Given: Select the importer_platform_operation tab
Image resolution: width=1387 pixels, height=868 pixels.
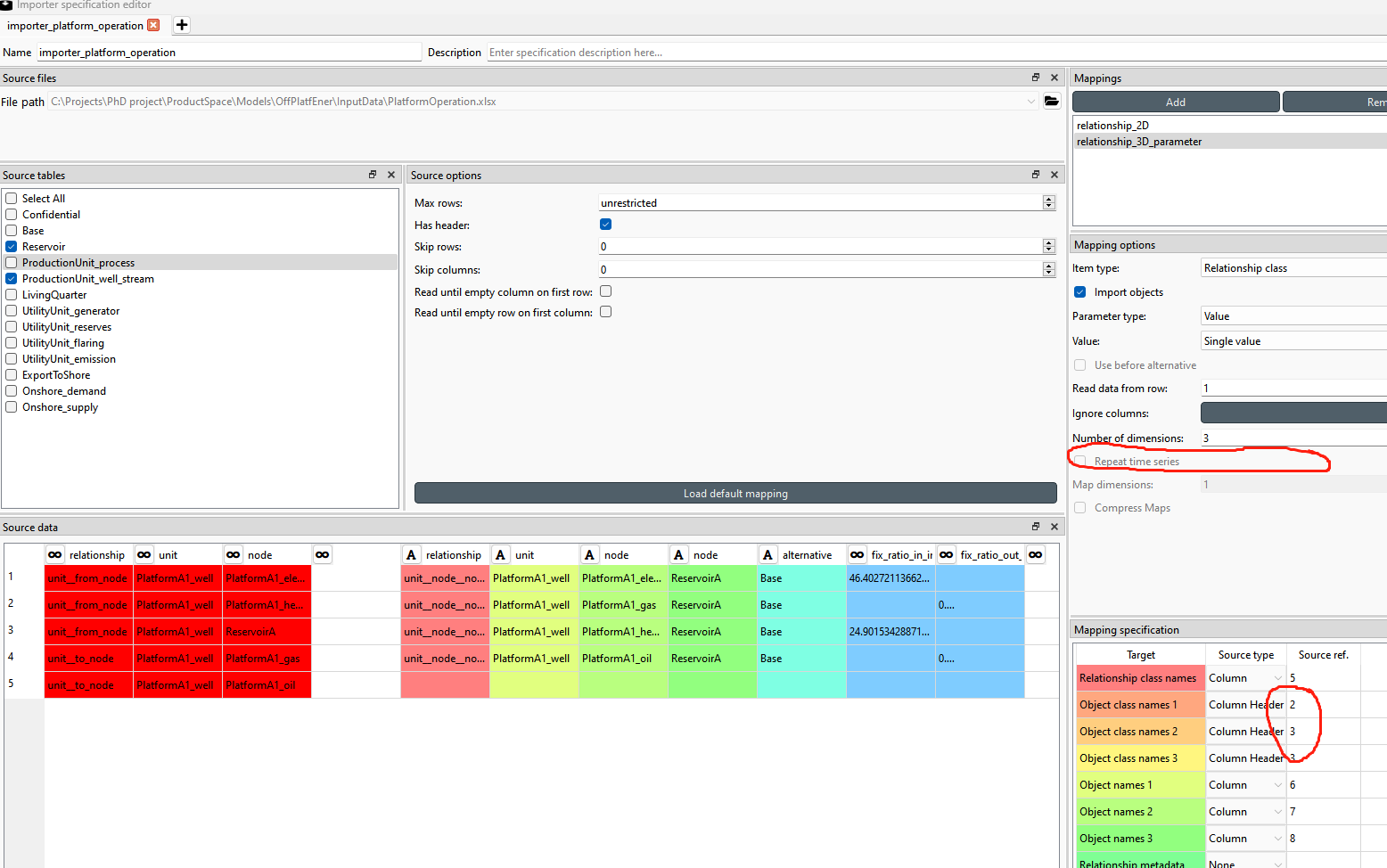Looking at the screenshot, I should coord(76,26).
